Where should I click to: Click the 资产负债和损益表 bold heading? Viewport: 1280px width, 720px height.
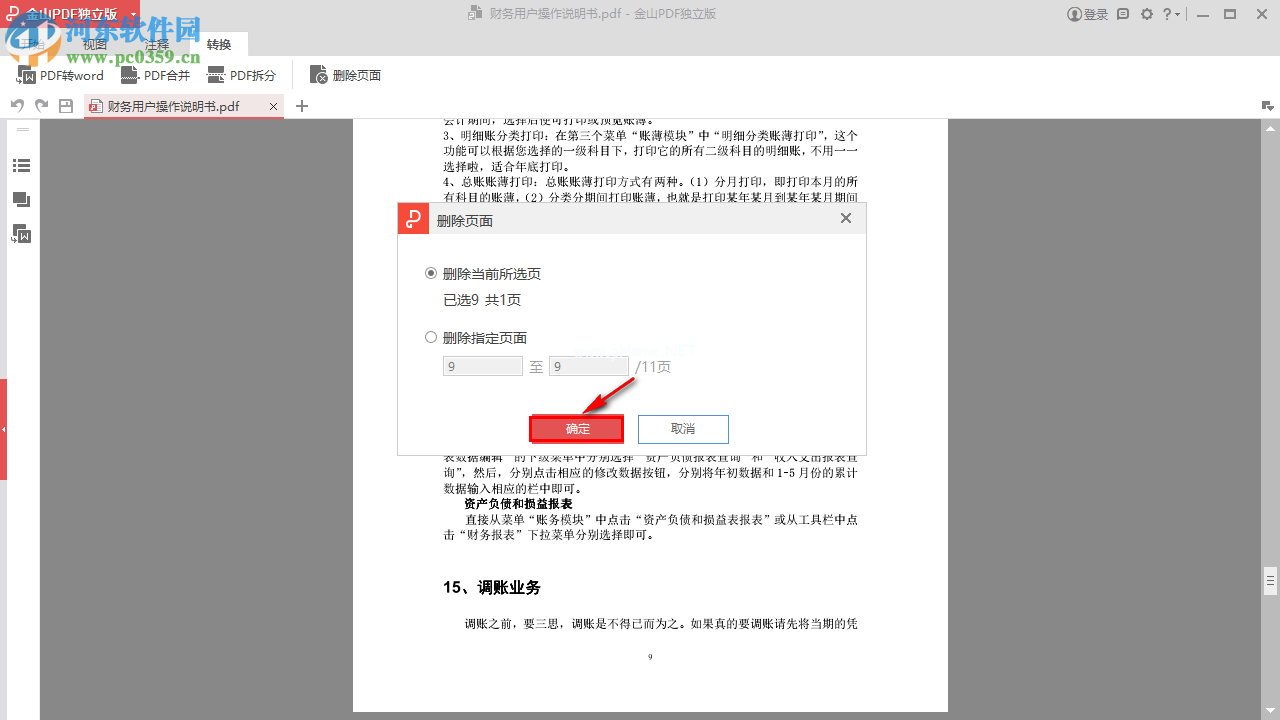pos(518,504)
